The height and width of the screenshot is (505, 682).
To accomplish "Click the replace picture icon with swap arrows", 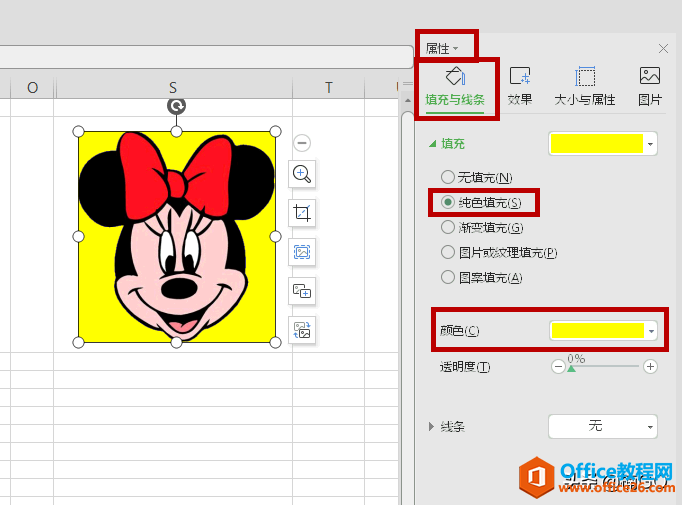I will pyautogui.click(x=302, y=329).
